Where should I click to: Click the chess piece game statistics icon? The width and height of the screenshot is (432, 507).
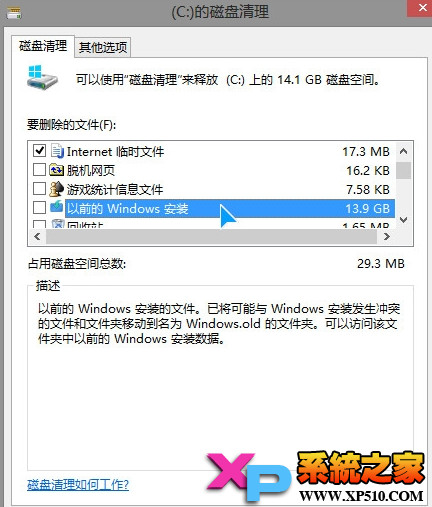[x=56, y=189]
